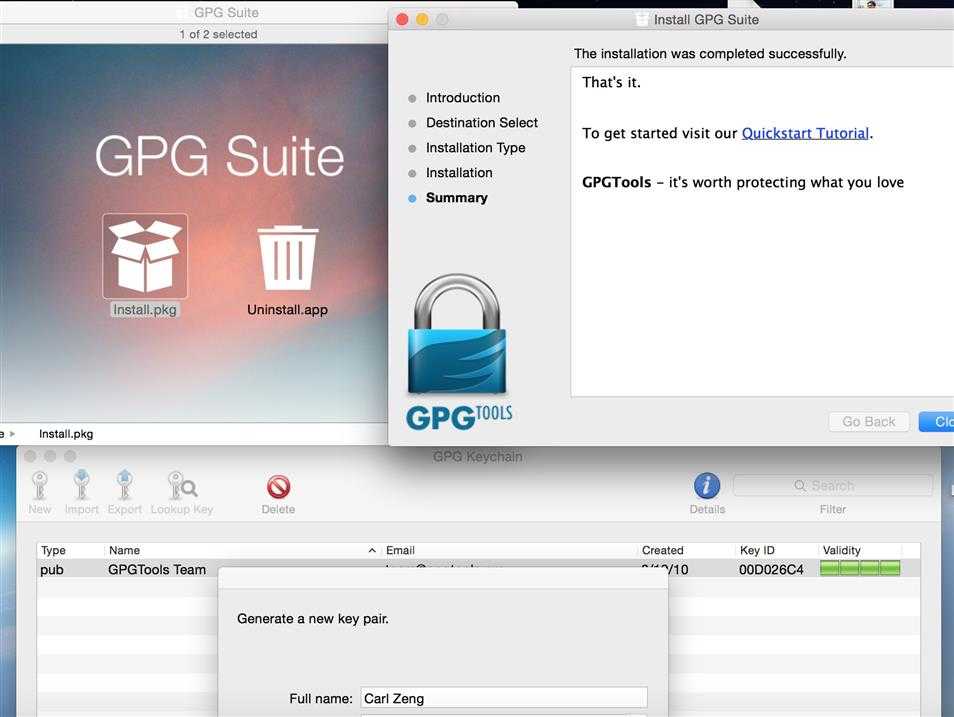Click the green validity bar of GPGTools Team
Screen dimensions: 954x717
click(860, 569)
